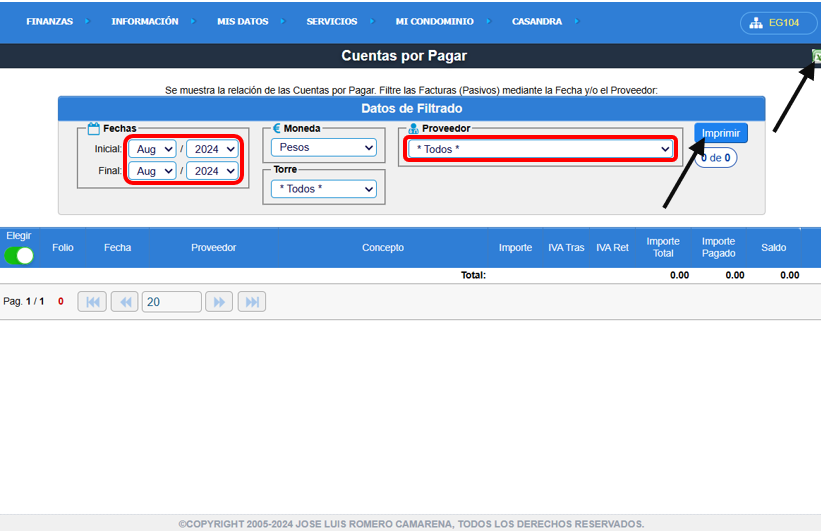
Task: Select a provider from the Proveedor dropdown
Action: click(x=540, y=149)
